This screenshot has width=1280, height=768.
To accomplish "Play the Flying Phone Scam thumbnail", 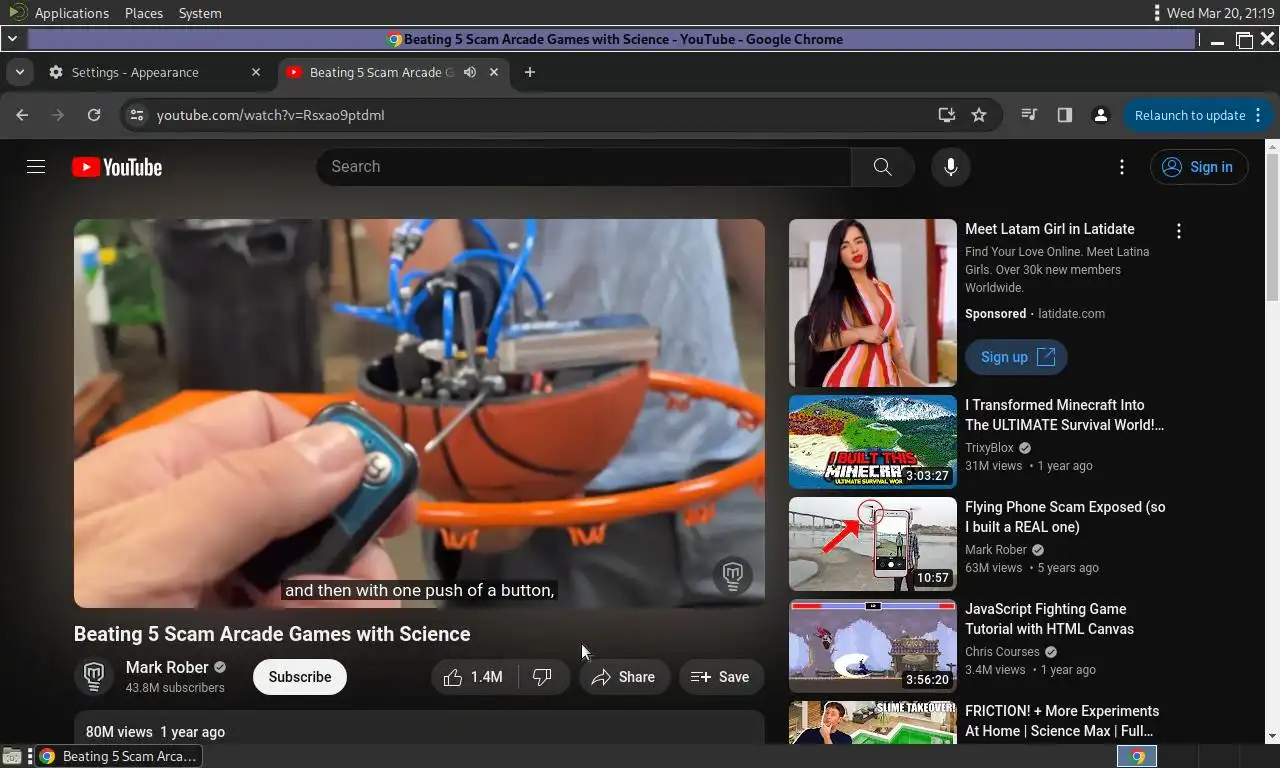I will tap(873, 544).
